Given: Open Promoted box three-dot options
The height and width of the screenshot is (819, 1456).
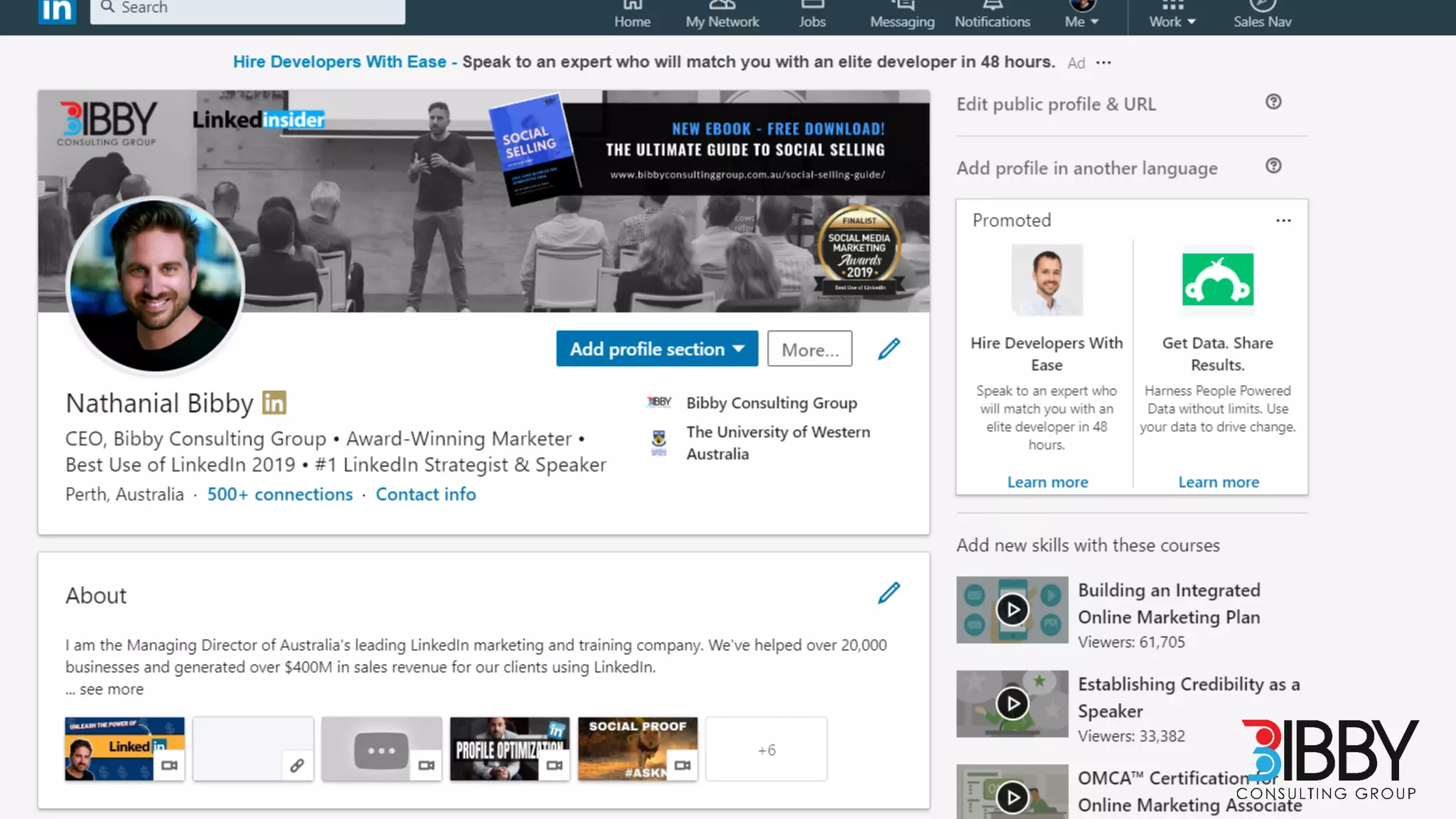Looking at the screenshot, I should tap(1283, 220).
